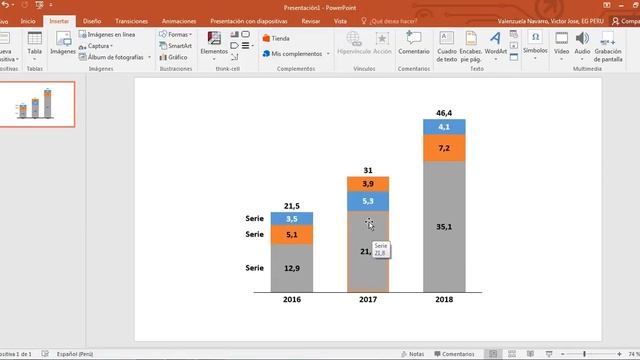Click Grabación de pantalla

pos(608,47)
